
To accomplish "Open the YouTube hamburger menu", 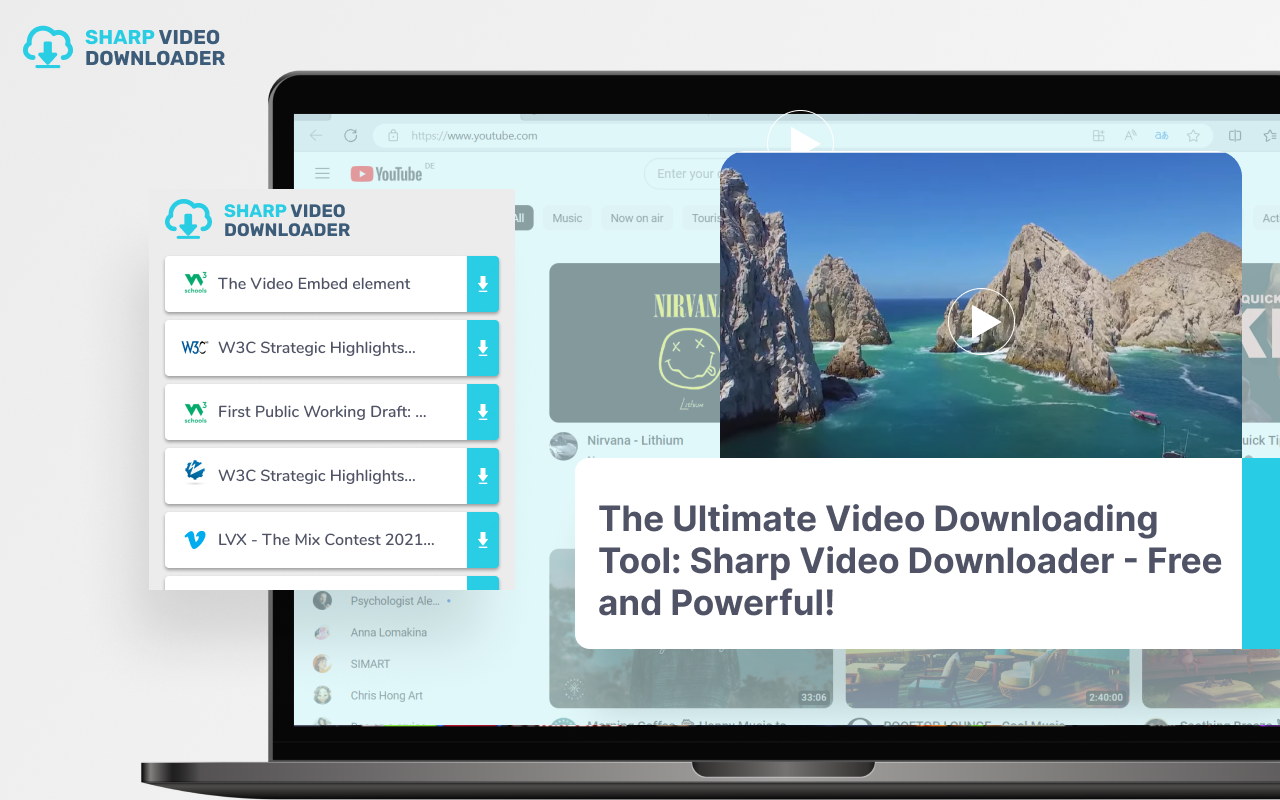I will [322, 173].
